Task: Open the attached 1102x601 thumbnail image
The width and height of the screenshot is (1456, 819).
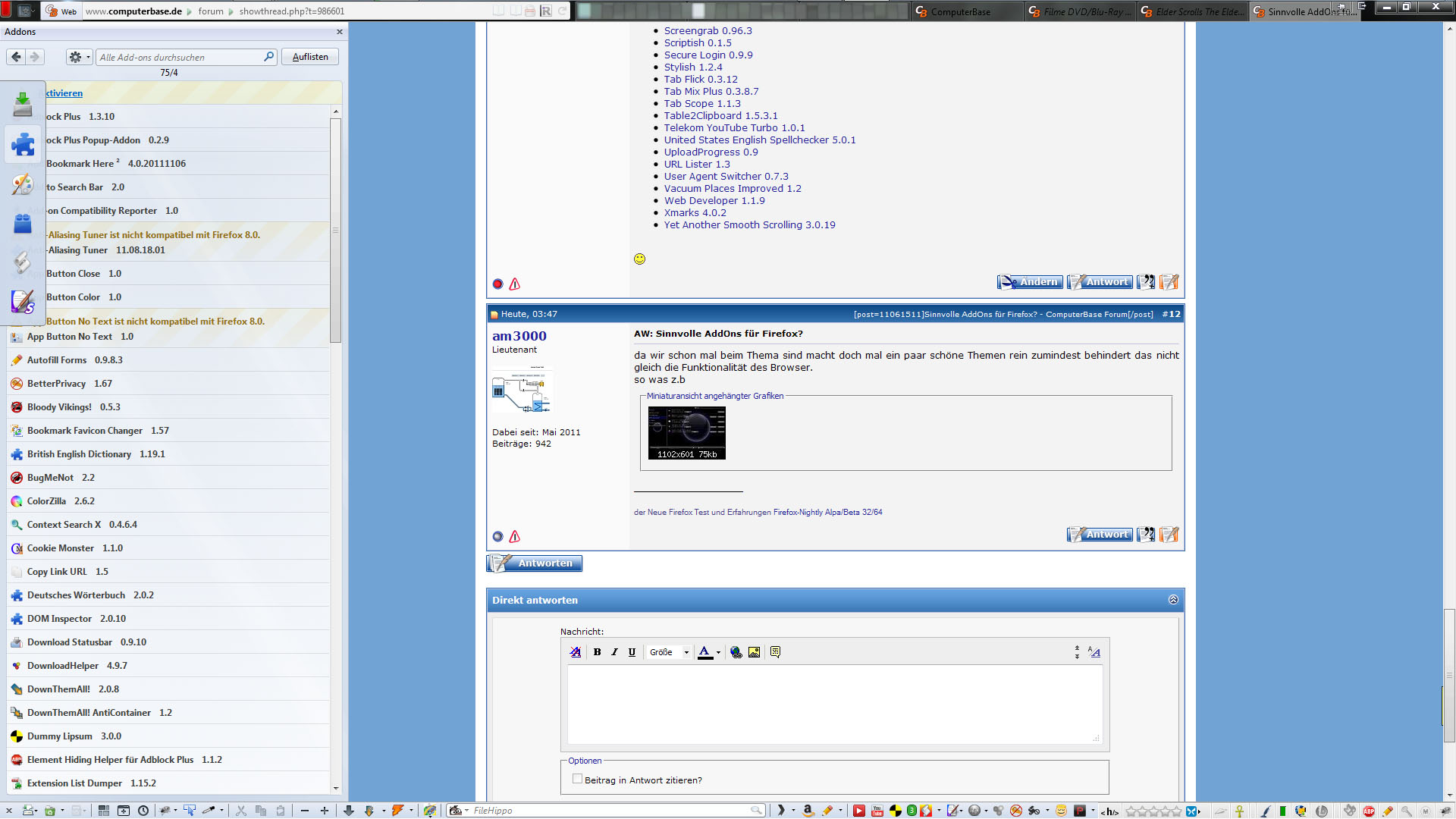Action: (686, 432)
